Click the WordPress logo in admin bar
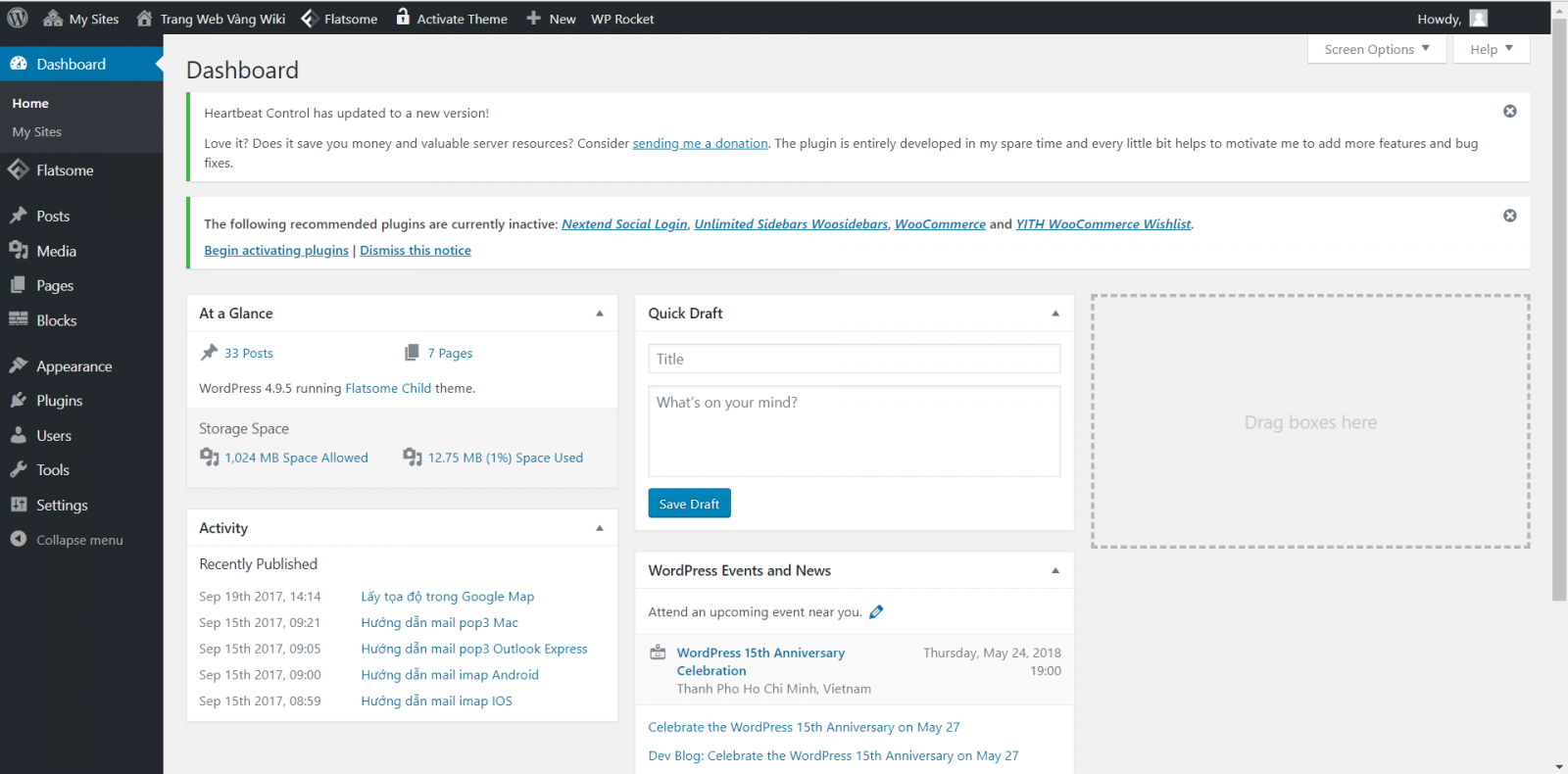The image size is (1568, 774). 18,18
